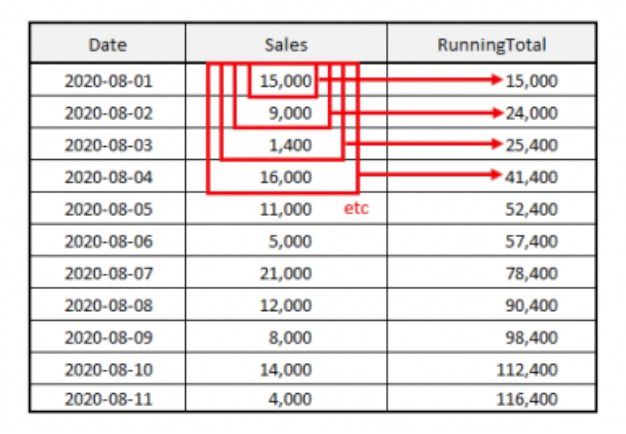Viewport: 626px width, 434px height.
Task: Click RunningTotal value 52,400
Action: (x=532, y=210)
